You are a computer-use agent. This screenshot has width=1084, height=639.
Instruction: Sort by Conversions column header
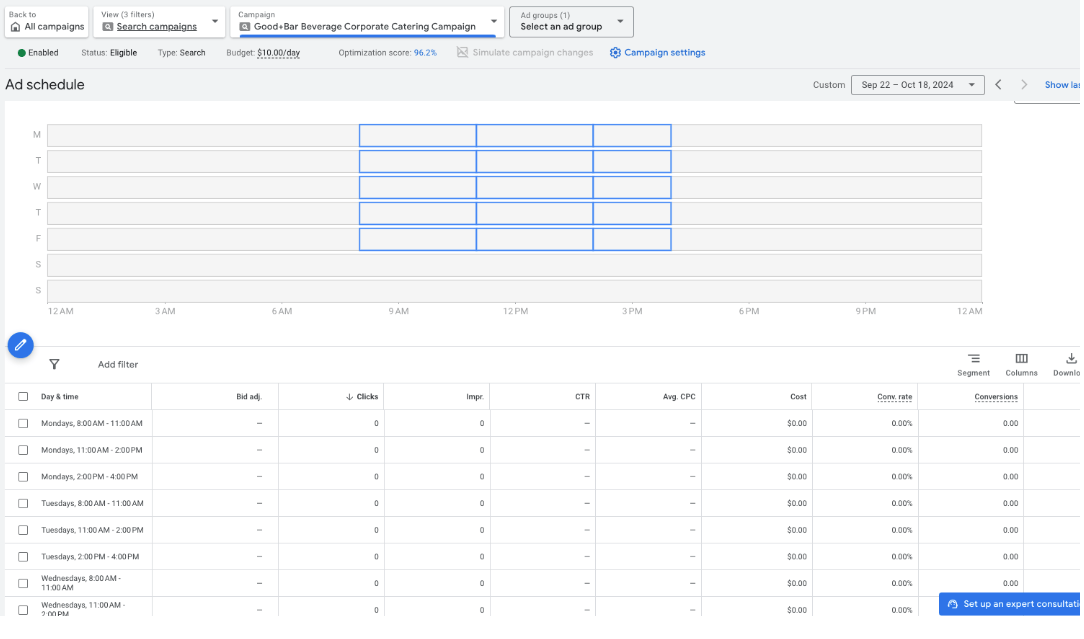point(996,397)
